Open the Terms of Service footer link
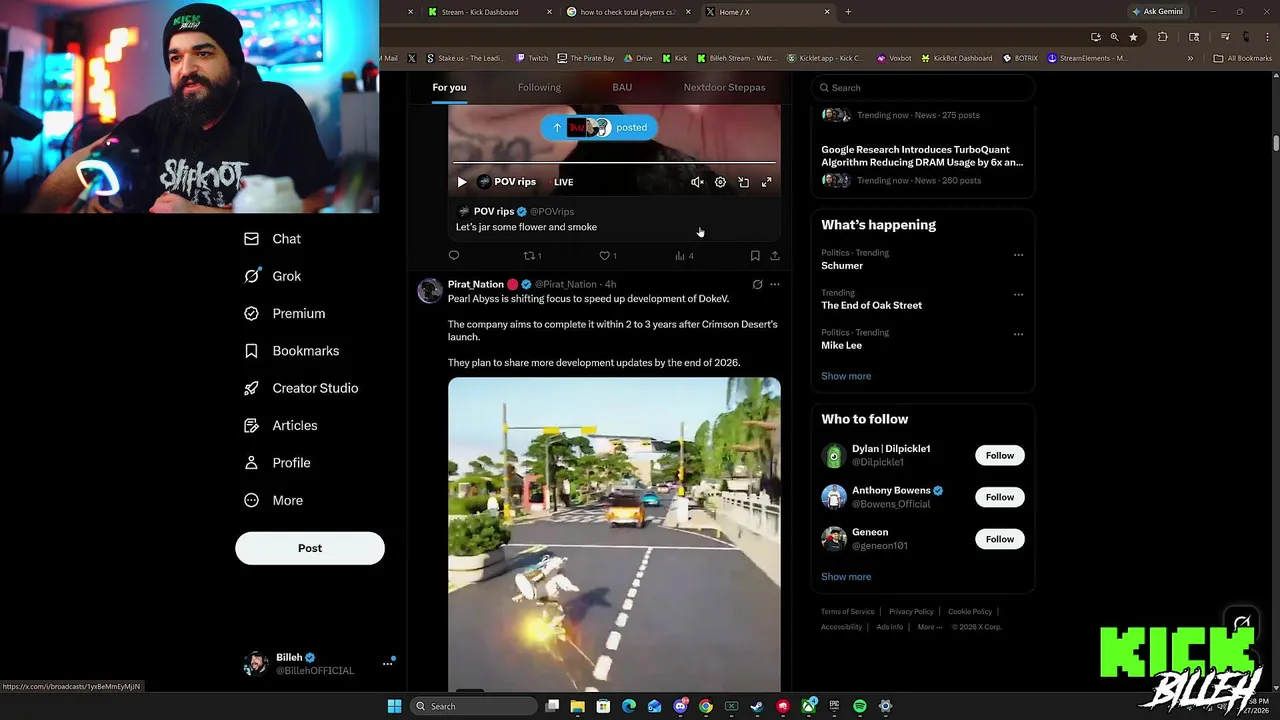 coord(847,612)
